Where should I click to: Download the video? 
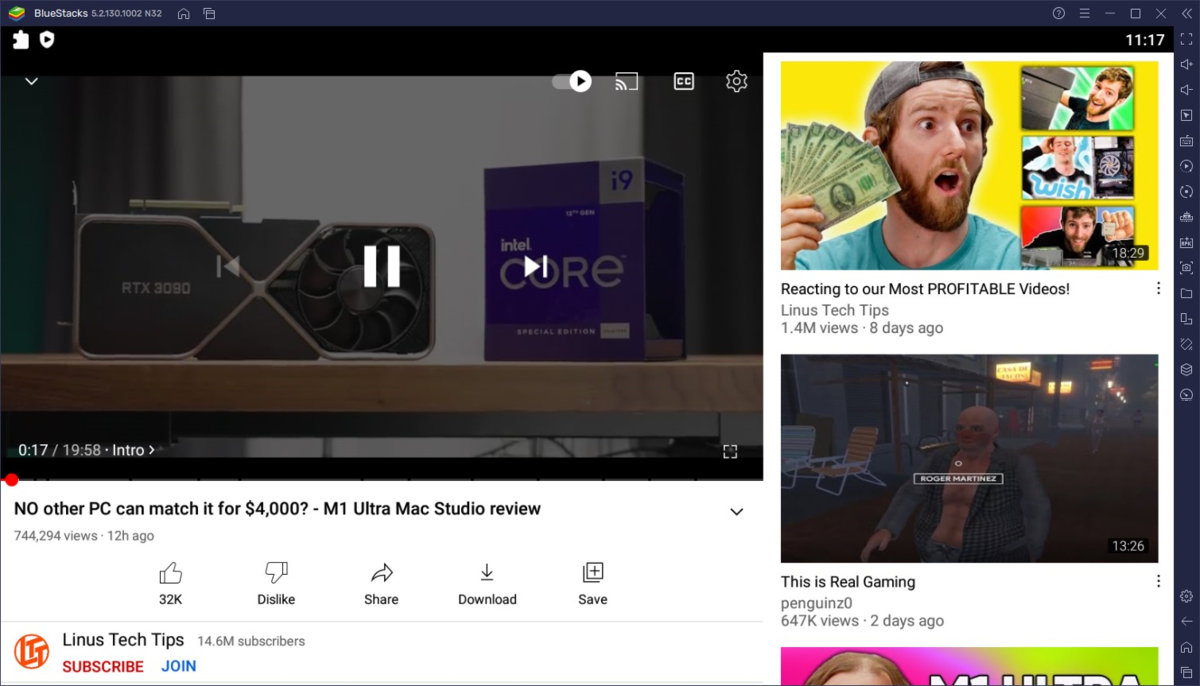(487, 584)
